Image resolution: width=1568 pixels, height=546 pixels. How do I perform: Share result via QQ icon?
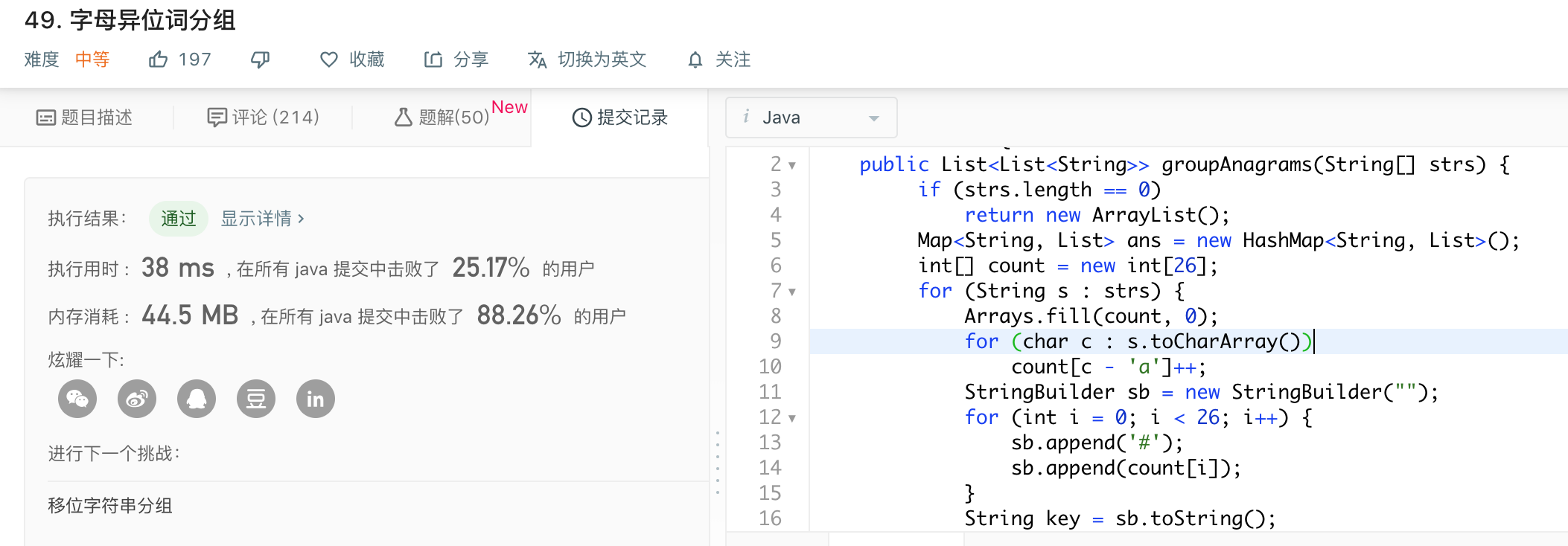click(197, 399)
